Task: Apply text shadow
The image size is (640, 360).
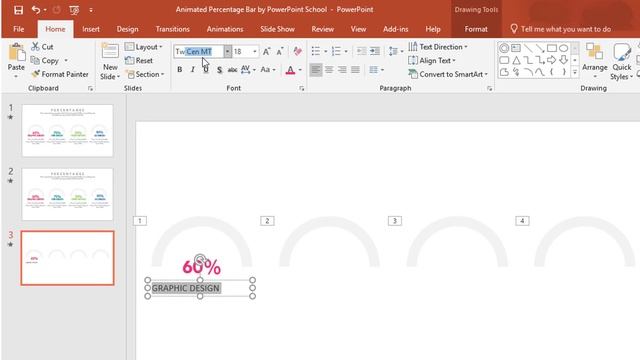Action: [219, 70]
